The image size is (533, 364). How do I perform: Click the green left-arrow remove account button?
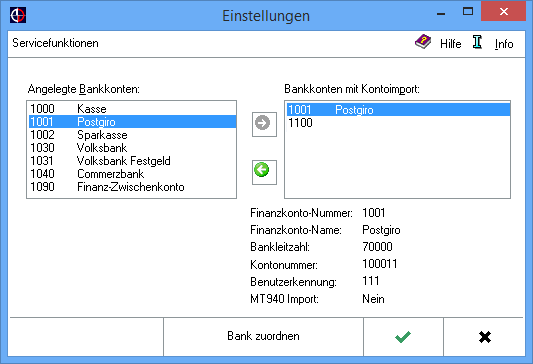pos(264,172)
